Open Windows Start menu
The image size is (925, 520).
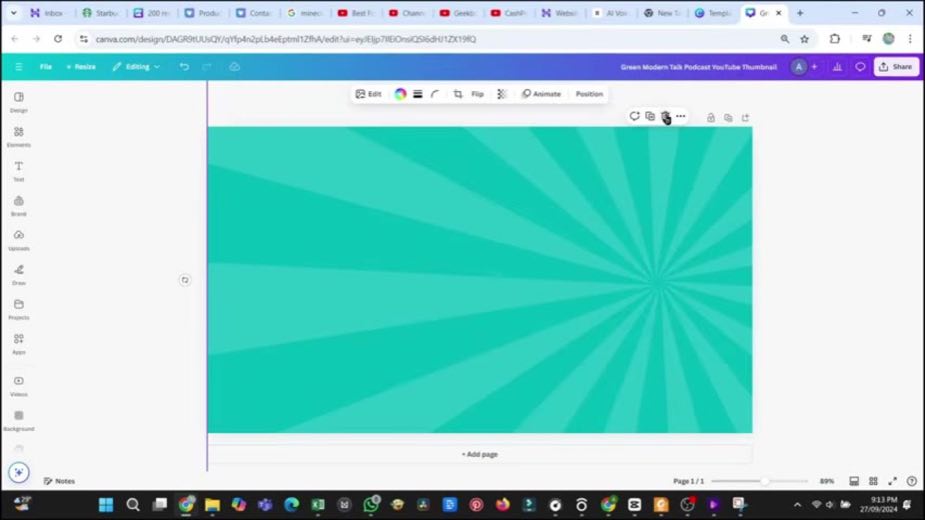[106, 505]
